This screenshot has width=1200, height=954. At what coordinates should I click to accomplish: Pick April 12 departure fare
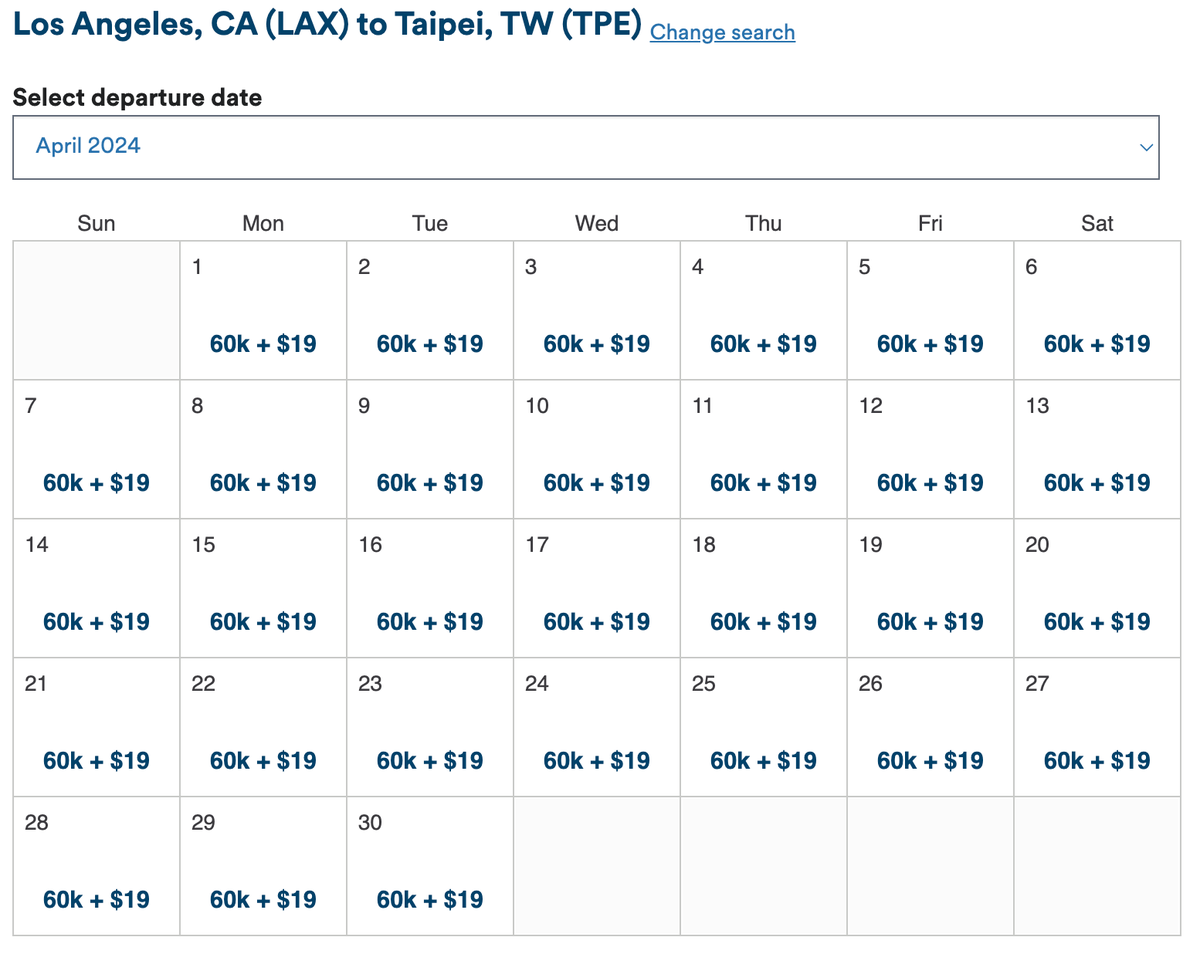(930, 483)
